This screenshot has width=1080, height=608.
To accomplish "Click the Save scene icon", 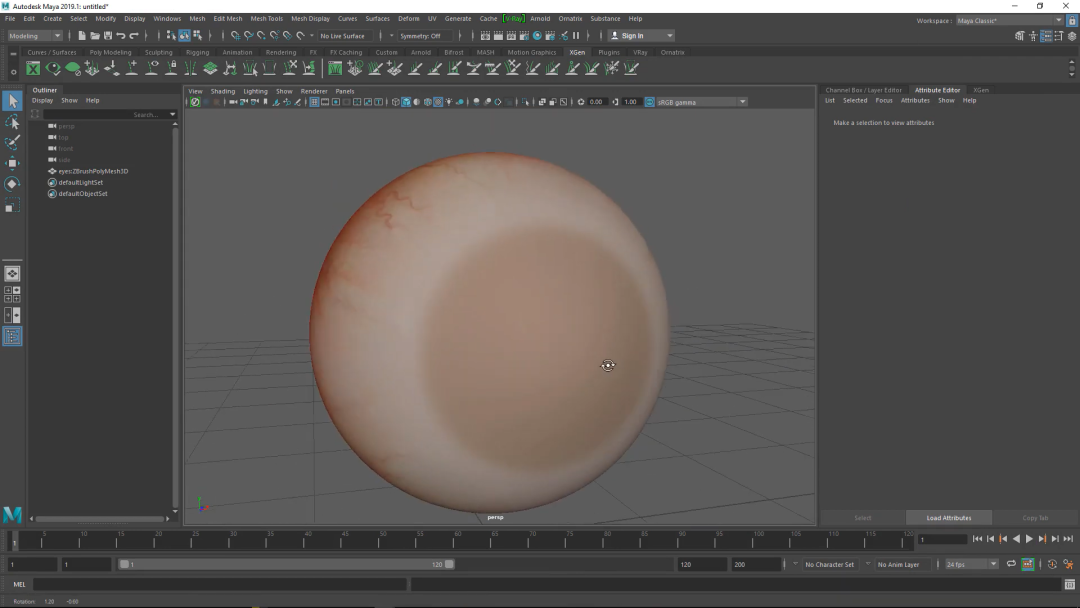I will 107,36.
